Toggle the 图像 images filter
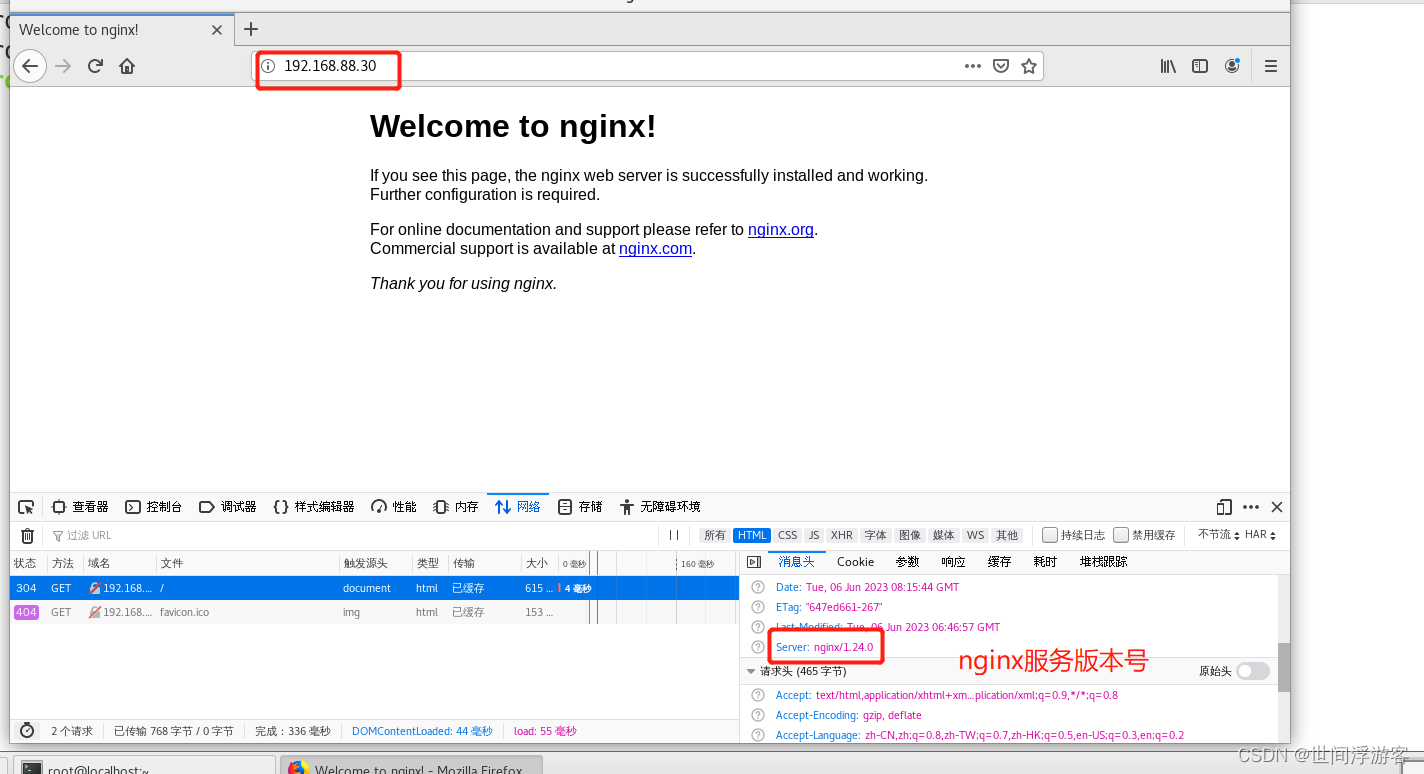1424x774 pixels. pos(910,535)
